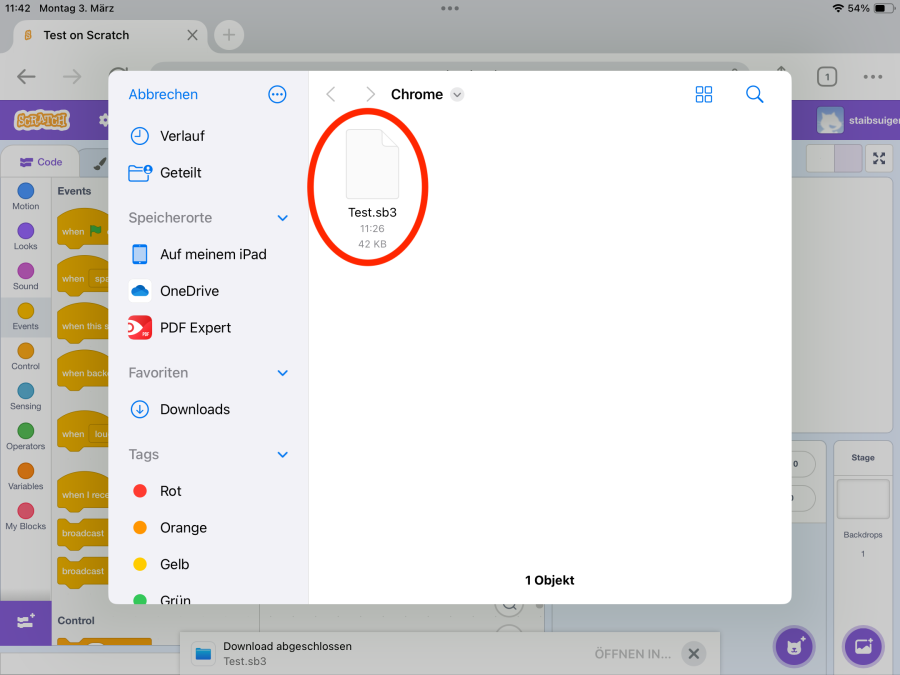Close the Test on Scratch tab
Viewport: 900px width, 675px height.
pyautogui.click(x=193, y=35)
